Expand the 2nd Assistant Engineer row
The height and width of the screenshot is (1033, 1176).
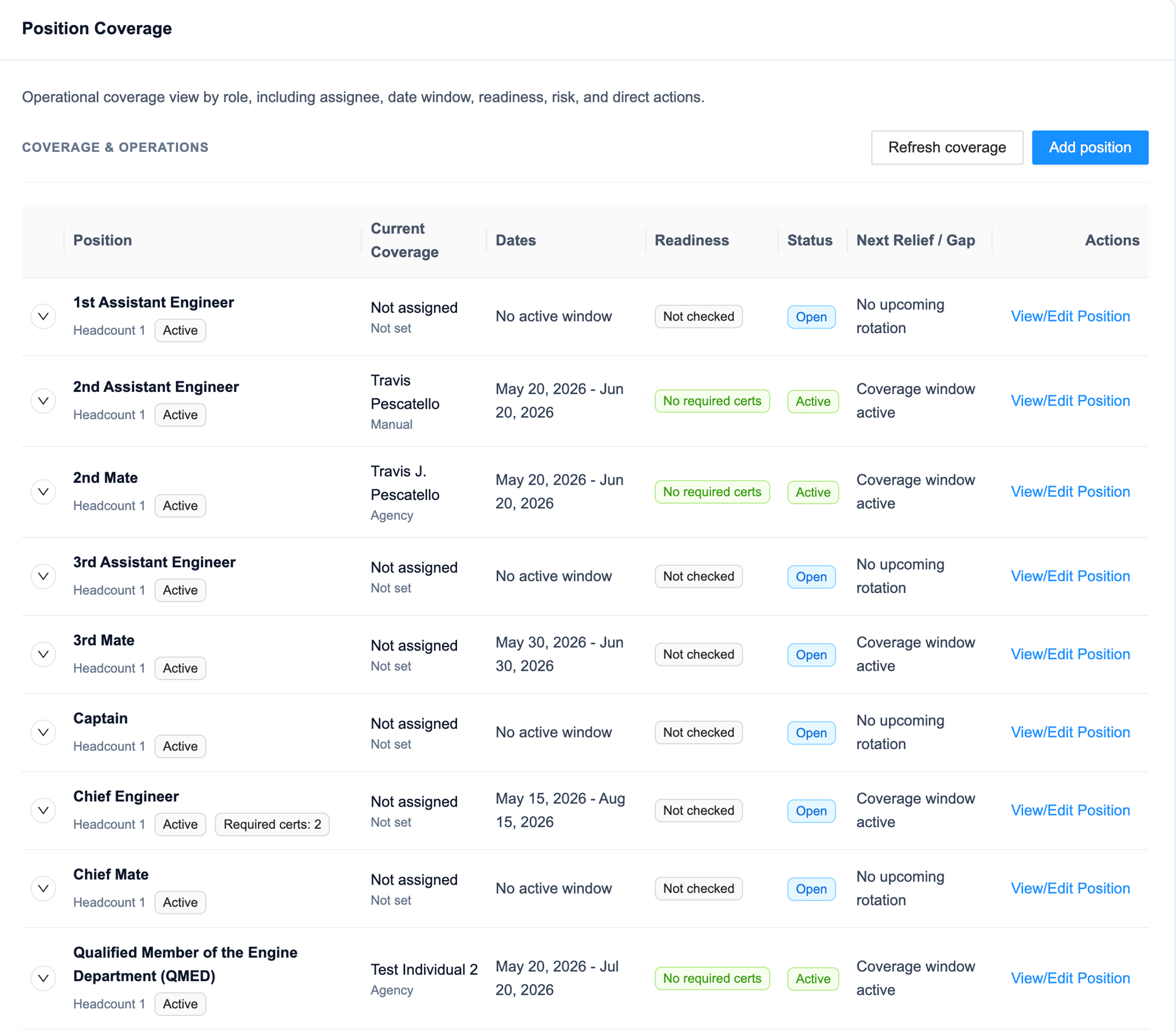click(44, 401)
